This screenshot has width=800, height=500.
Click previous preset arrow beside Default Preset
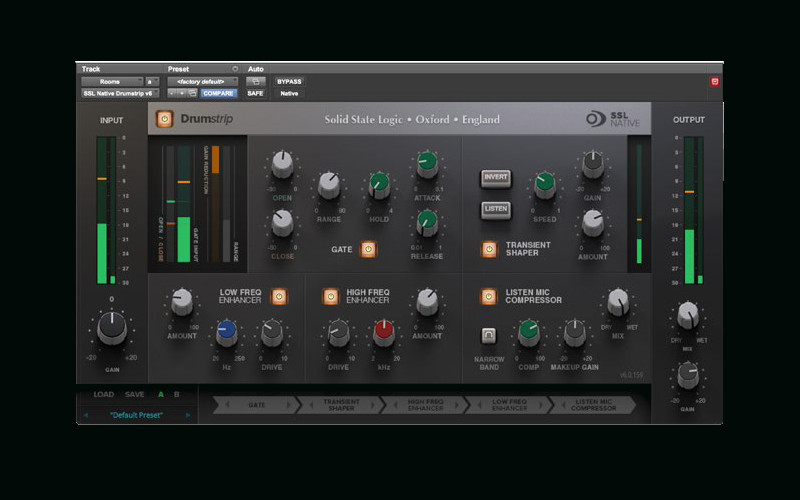(86, 415)
